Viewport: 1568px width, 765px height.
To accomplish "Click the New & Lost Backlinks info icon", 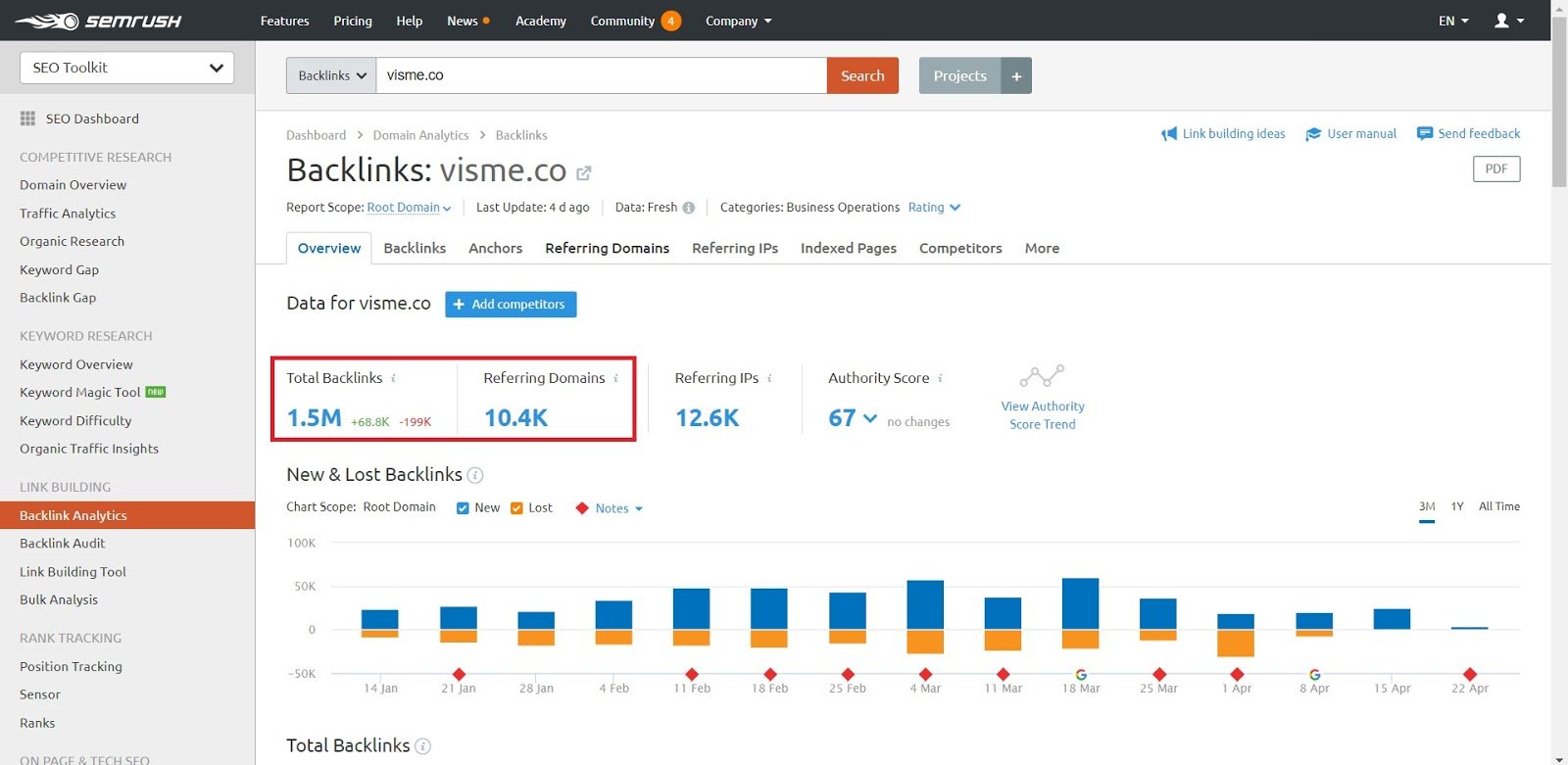I will tap(475, 475).
